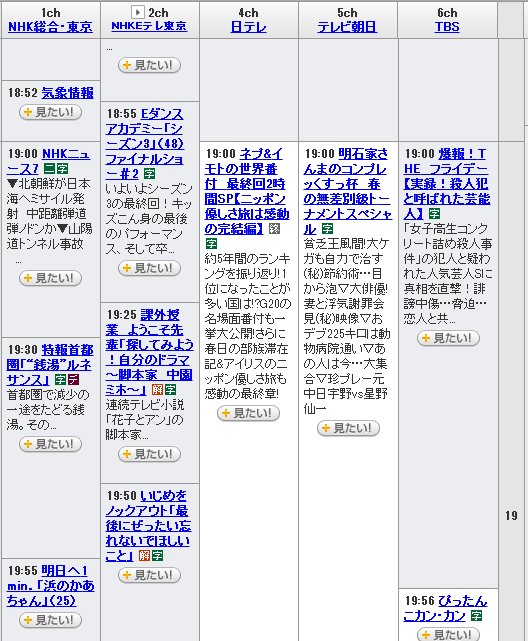Select the 5ch column header label
This screenshot has width=528, height=641.
point(347,13)
